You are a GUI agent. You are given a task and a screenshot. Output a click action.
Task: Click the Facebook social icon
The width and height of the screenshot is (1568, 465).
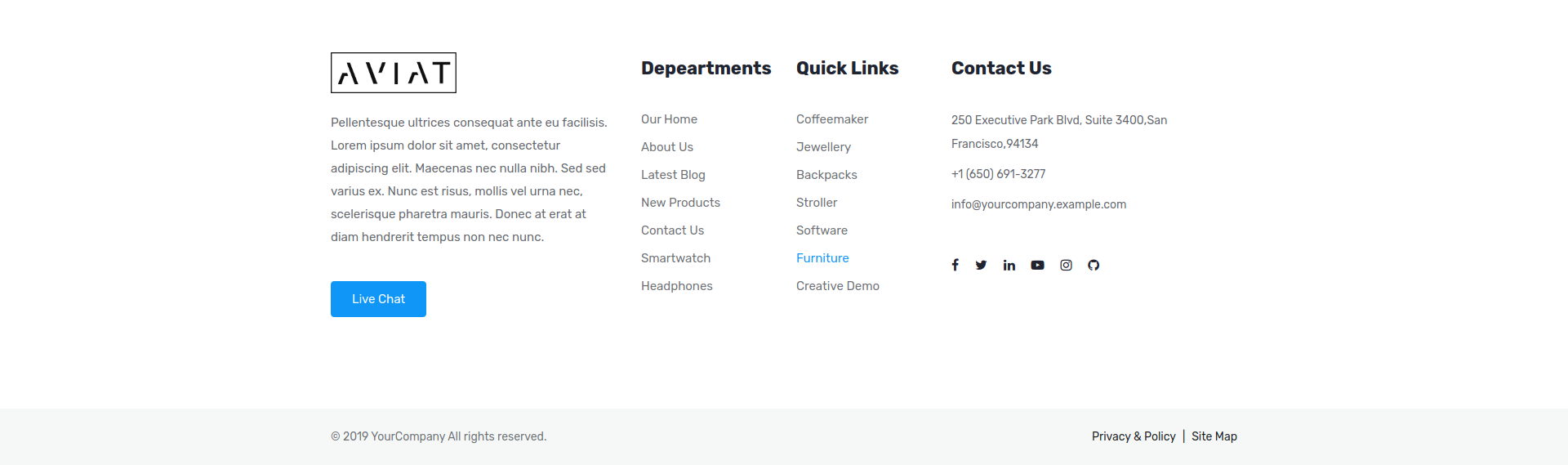pyautogui.click(x=955, y=265)
